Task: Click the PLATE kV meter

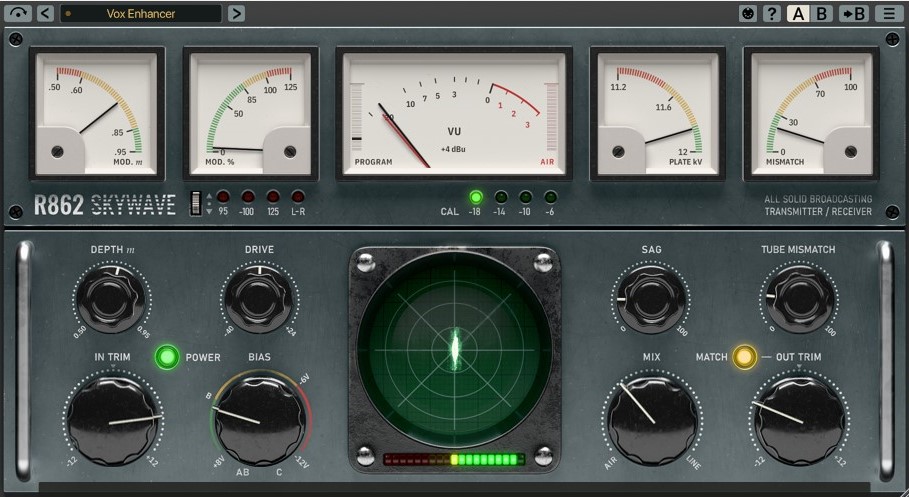Action: [x=657, y=114]
